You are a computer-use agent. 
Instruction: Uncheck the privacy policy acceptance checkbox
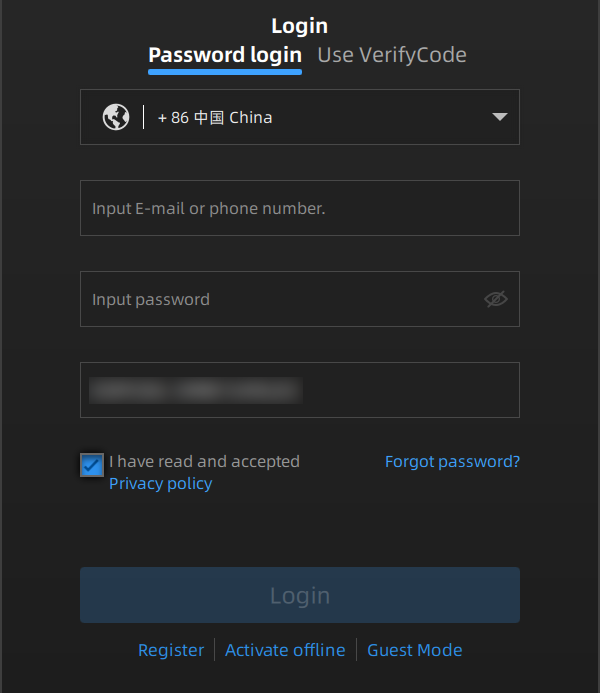92,465
